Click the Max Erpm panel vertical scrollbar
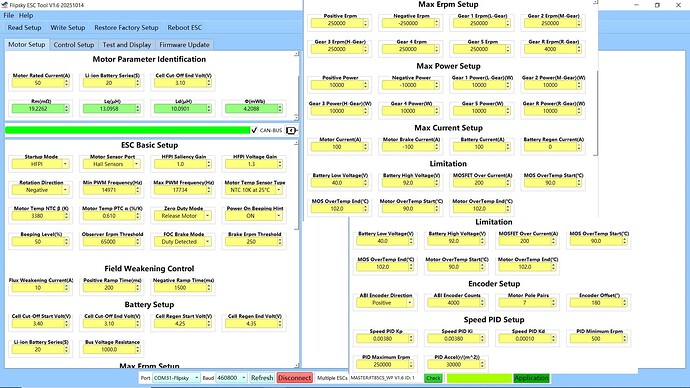Image resolution: width=690 pixels, height=388 pixels. [x=595, y=113]
